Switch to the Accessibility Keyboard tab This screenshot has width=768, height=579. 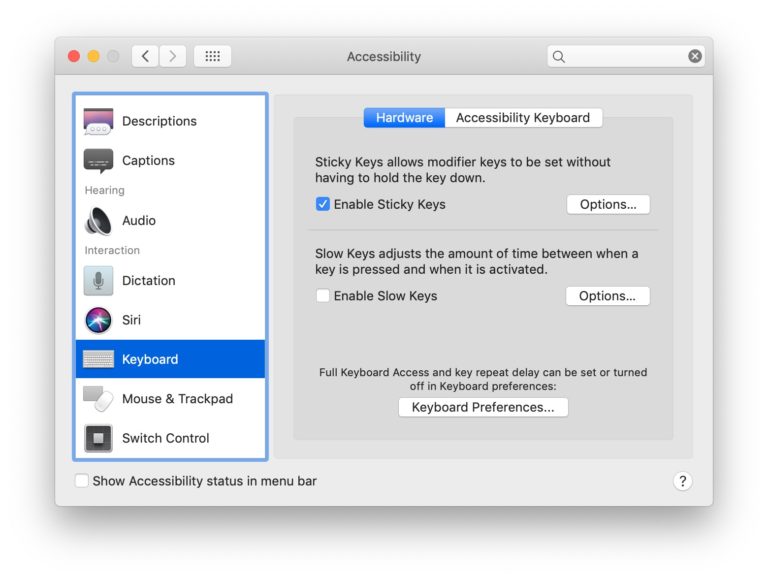(523, 118)
